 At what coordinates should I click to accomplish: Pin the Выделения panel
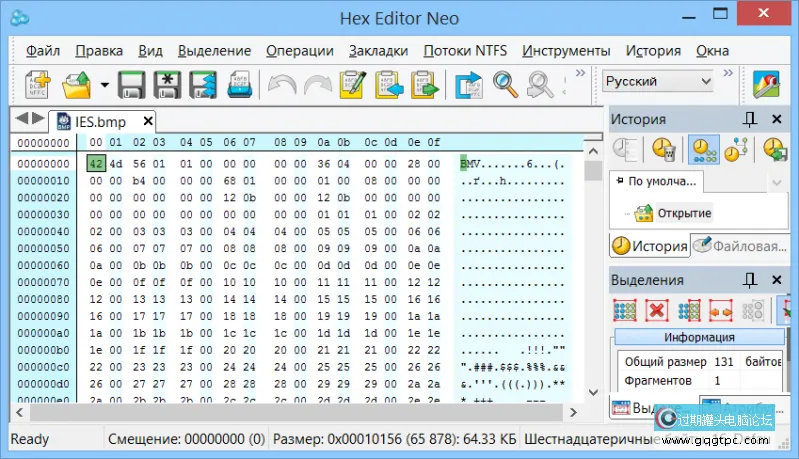click(x=750, y=280)
